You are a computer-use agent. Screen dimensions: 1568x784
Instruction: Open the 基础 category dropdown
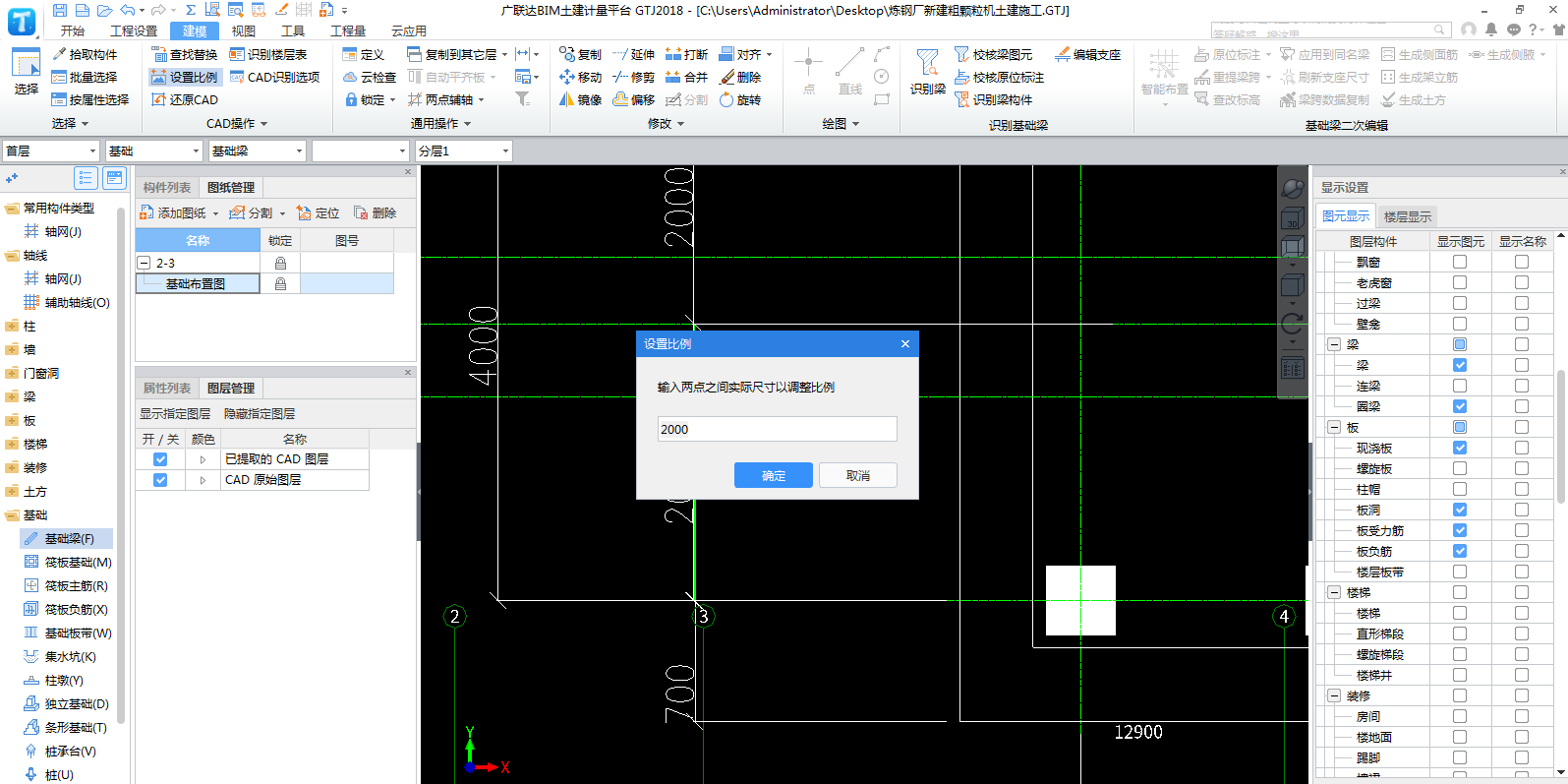(x=154, y=151)
